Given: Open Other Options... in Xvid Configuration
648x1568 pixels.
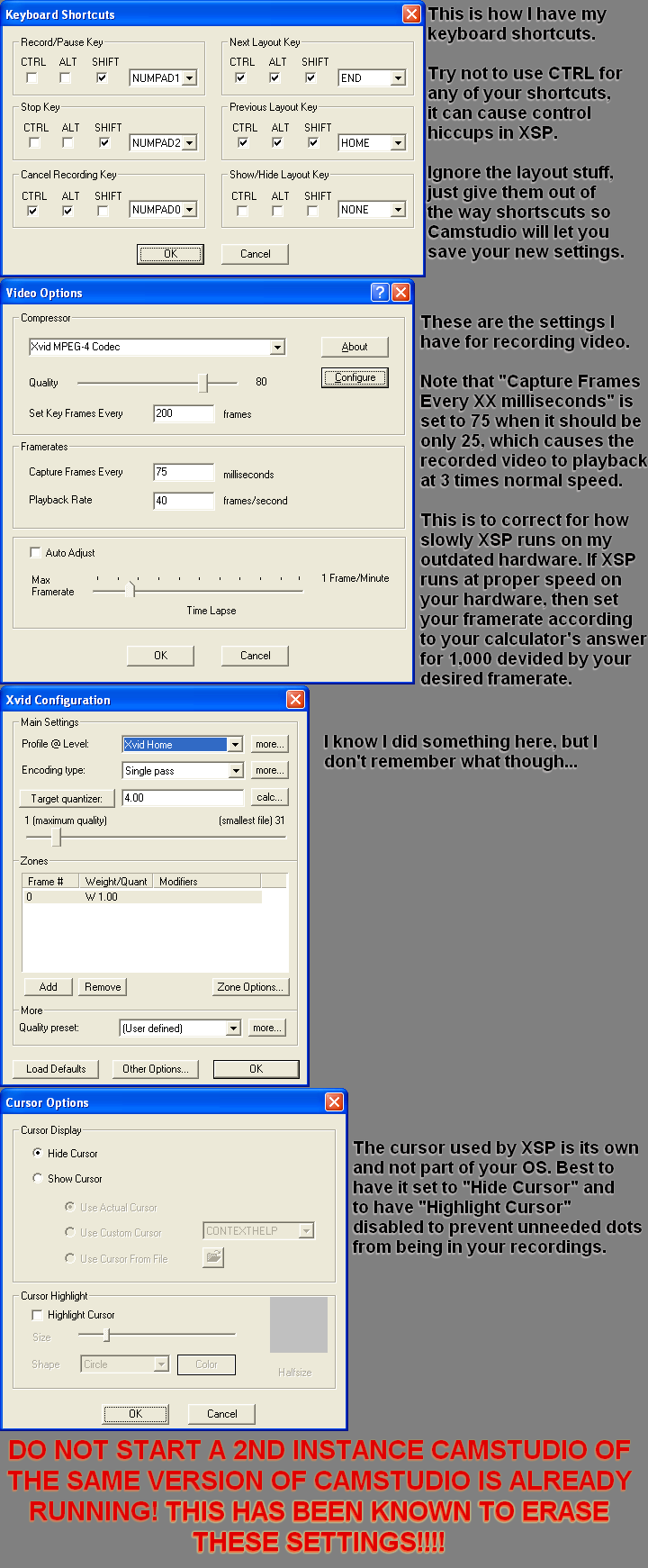Looking at the screenshot, I should [x=155, y=1069].
